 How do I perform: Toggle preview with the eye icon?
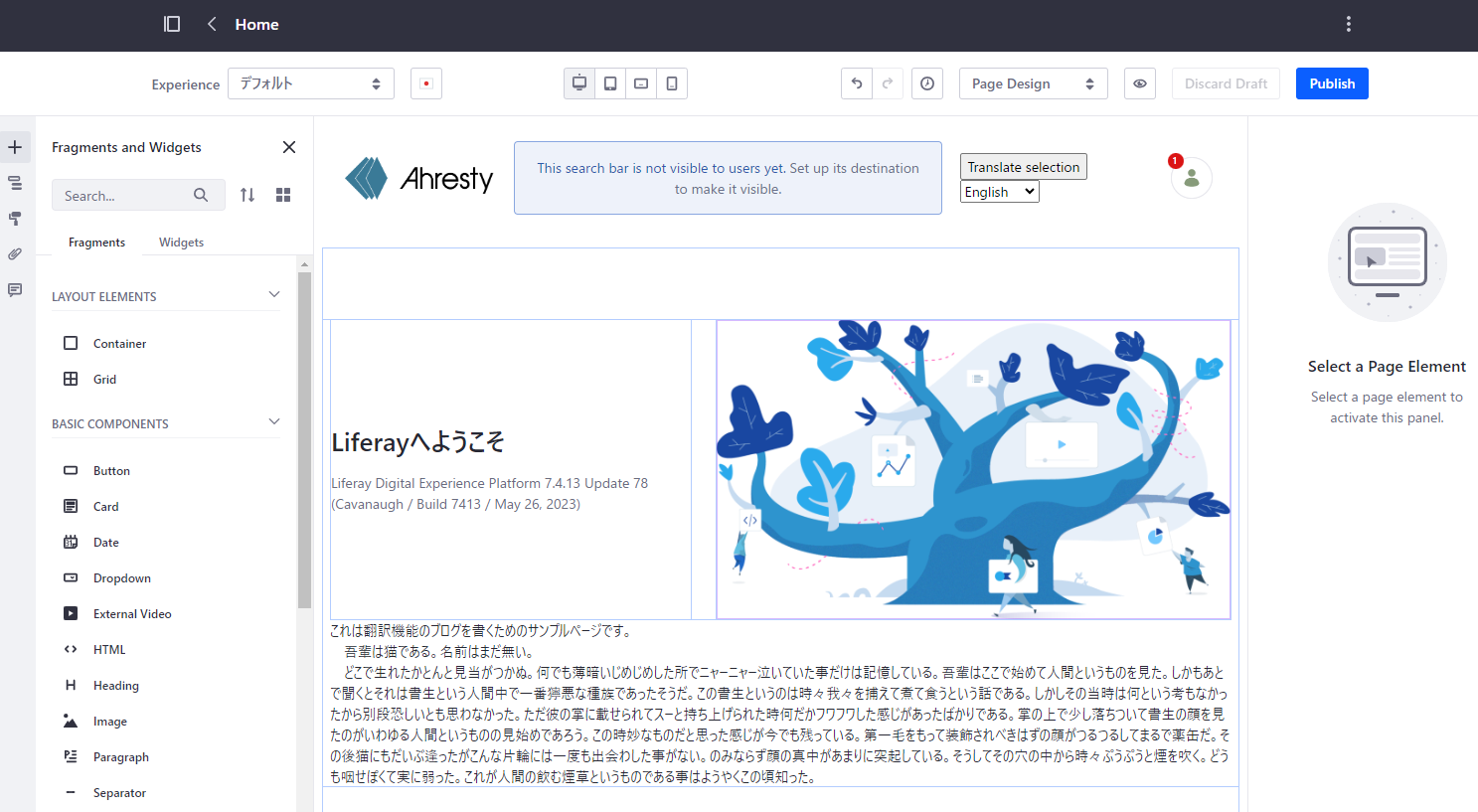tap(1140, 83)
